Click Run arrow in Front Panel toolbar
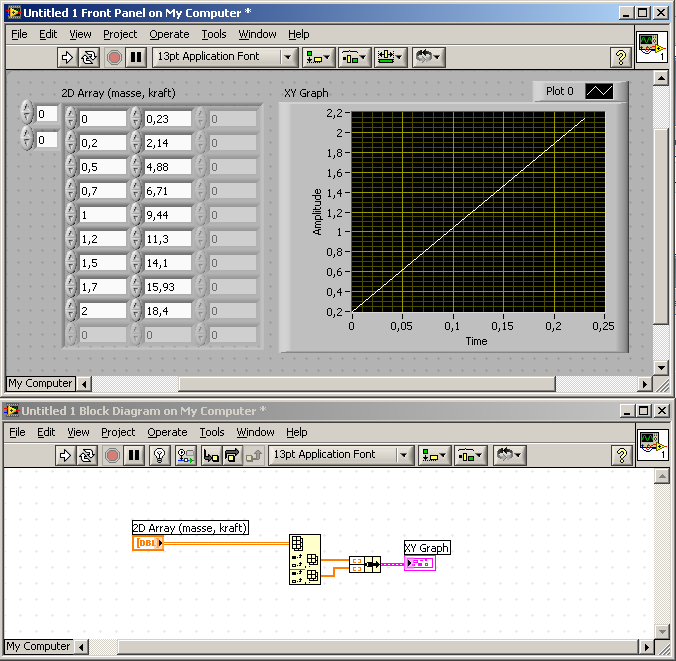This screenshot has height=661, width=676. click(x=67, y=57)
